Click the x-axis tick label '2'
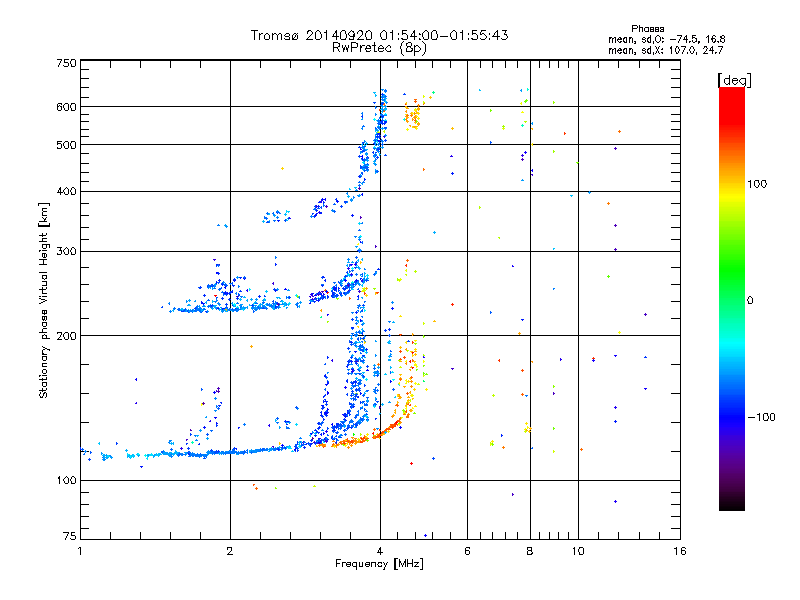The height and width of the screenshot is (600, 800). click(230, 551)
